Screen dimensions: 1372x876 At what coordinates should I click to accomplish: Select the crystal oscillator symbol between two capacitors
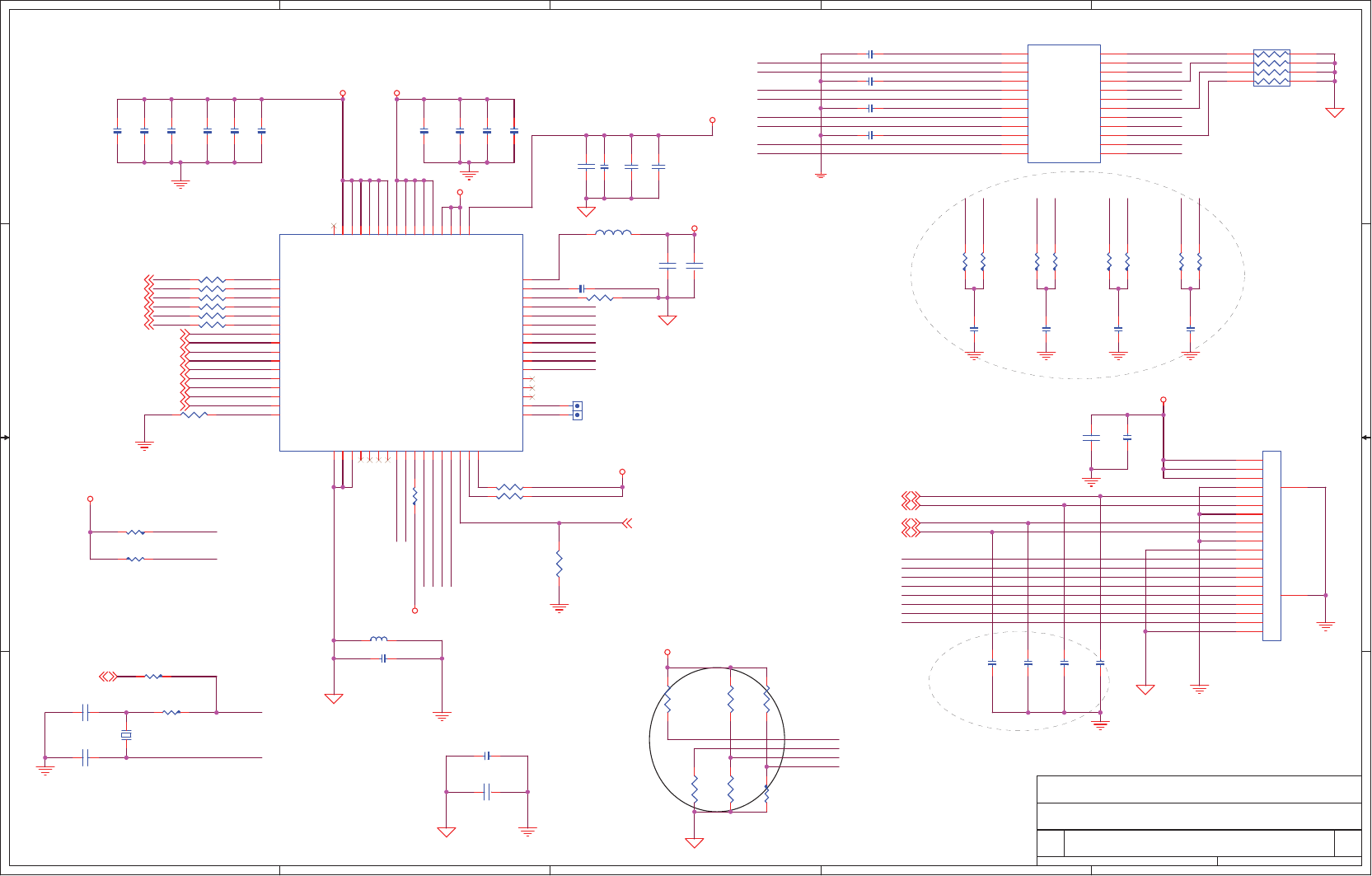click(x=126, y=735)
